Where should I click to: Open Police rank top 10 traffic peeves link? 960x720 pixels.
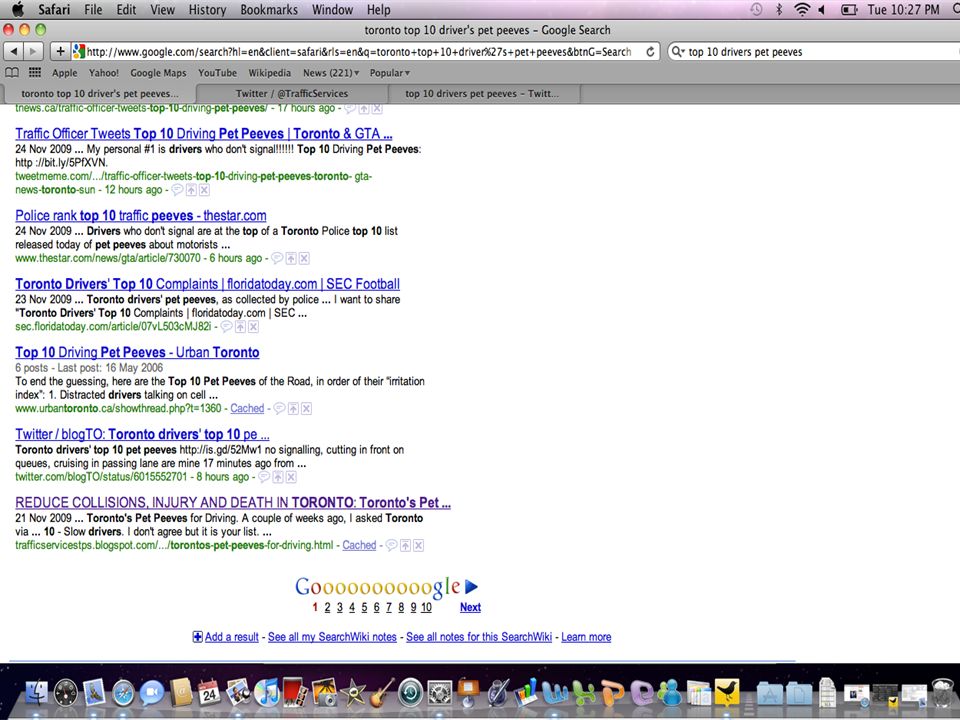pos(141,216)
